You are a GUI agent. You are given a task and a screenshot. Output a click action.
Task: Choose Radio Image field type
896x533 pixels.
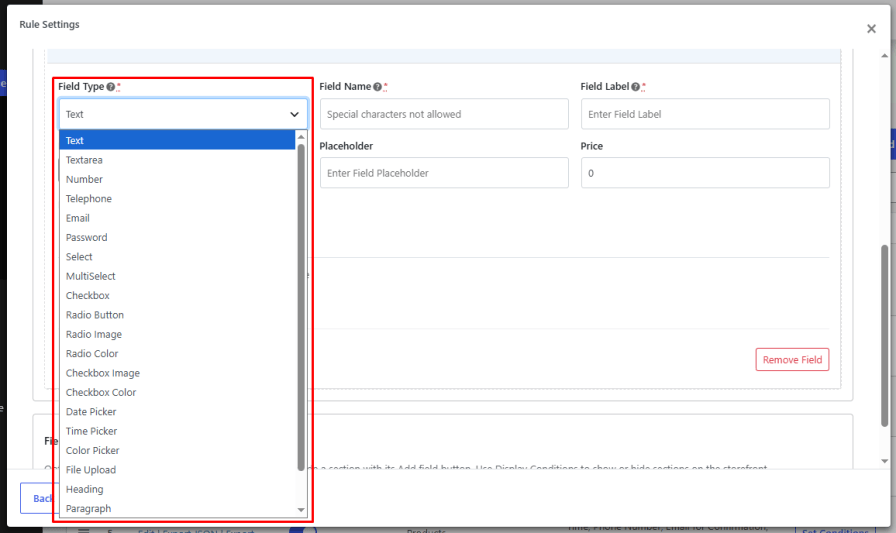[177, 335]
